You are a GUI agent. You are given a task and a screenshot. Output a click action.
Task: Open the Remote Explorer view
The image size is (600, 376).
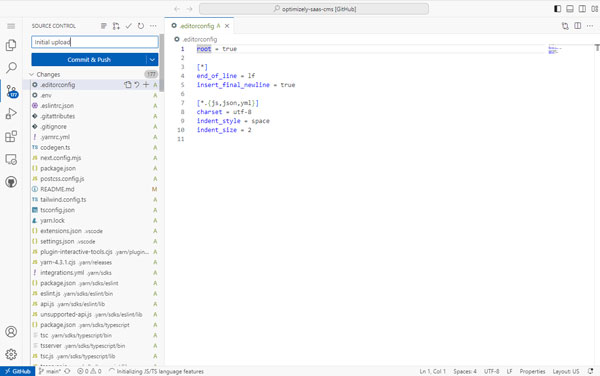click(x=11, y=159)
